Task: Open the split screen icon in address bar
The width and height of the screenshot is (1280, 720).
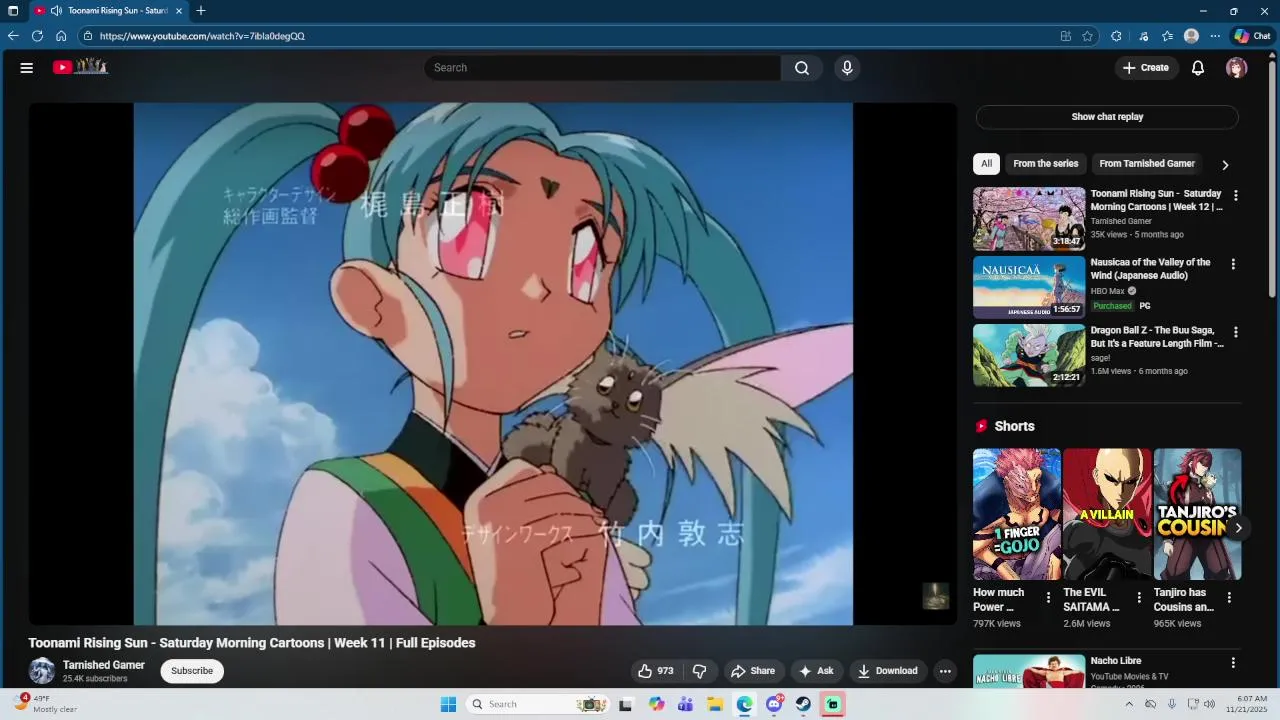Action: point(1066,36)
